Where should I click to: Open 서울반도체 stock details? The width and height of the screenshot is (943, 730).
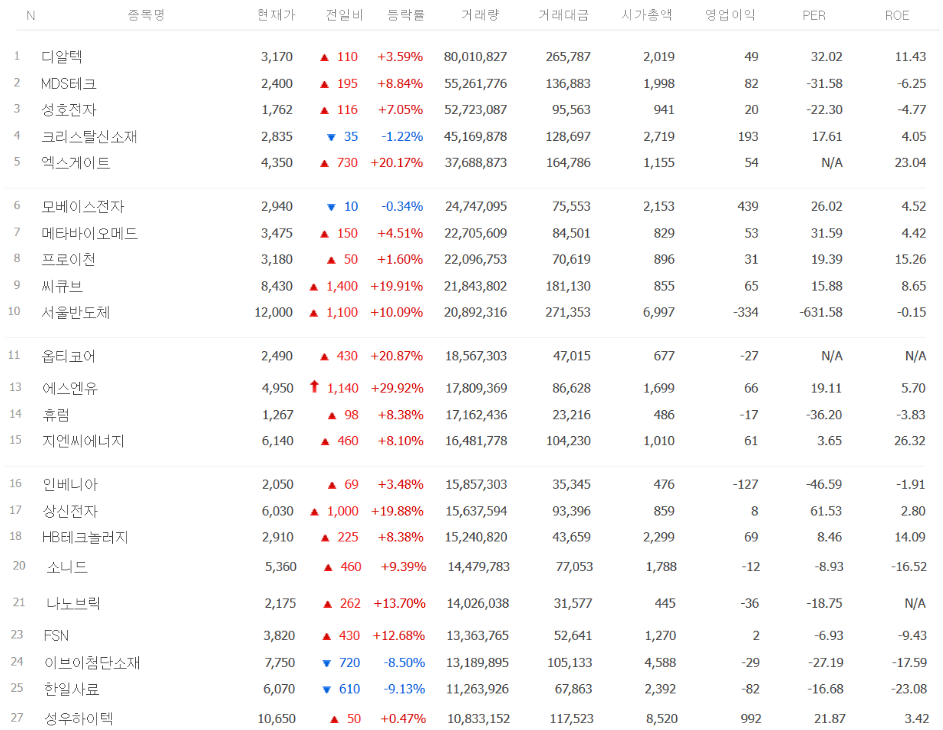[x=75, y=312]
